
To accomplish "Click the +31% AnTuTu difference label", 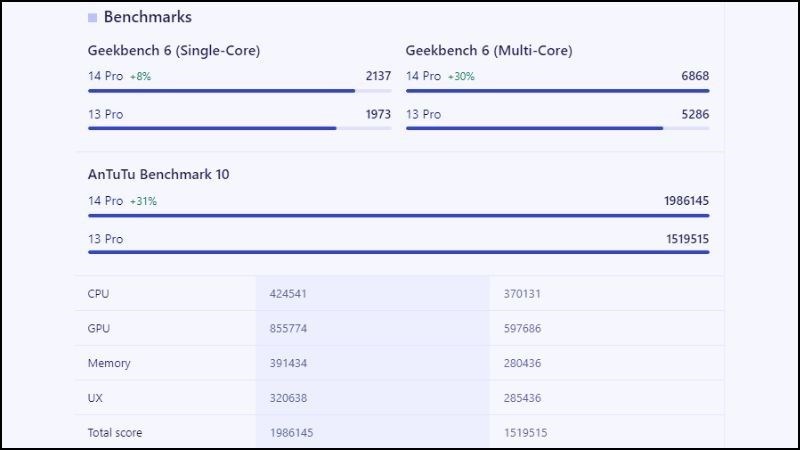I will point(143,201).
